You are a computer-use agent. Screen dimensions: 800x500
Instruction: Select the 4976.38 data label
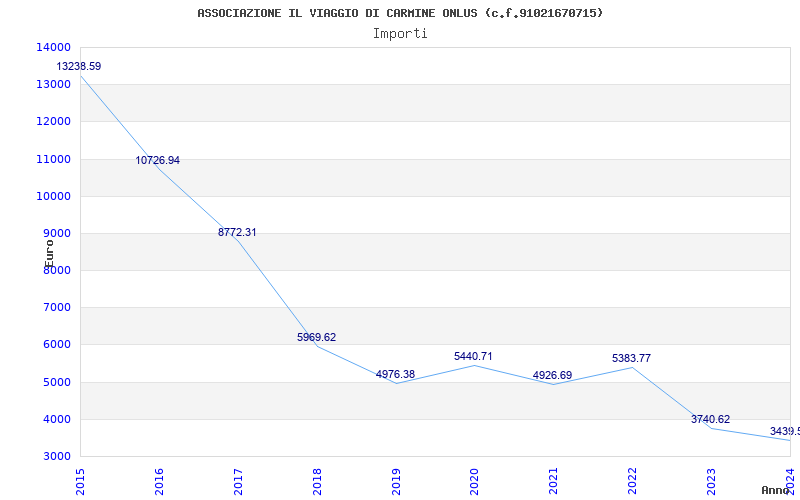point(395,374)
